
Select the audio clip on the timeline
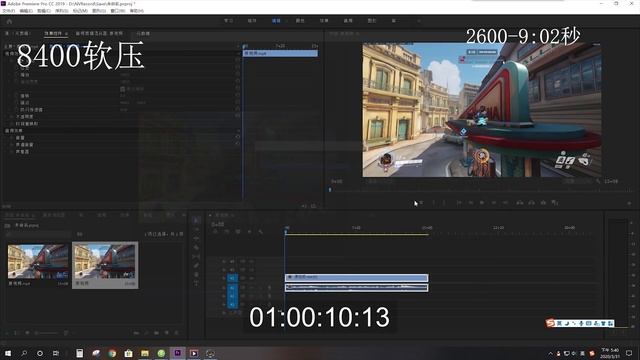tap(356, 288)
